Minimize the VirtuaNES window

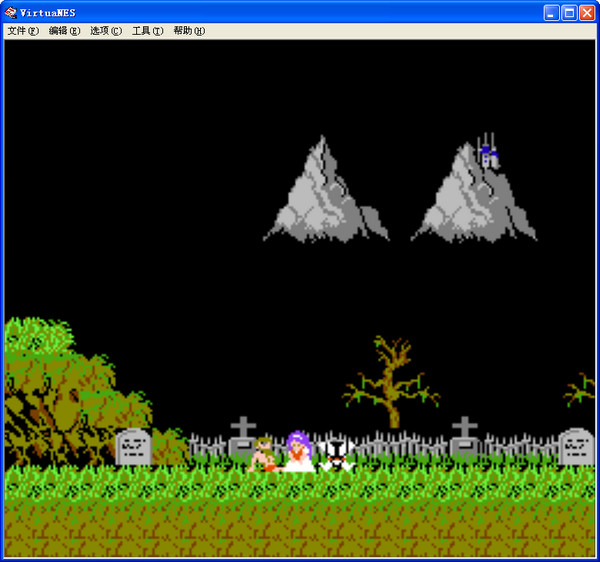pos(551,13)
